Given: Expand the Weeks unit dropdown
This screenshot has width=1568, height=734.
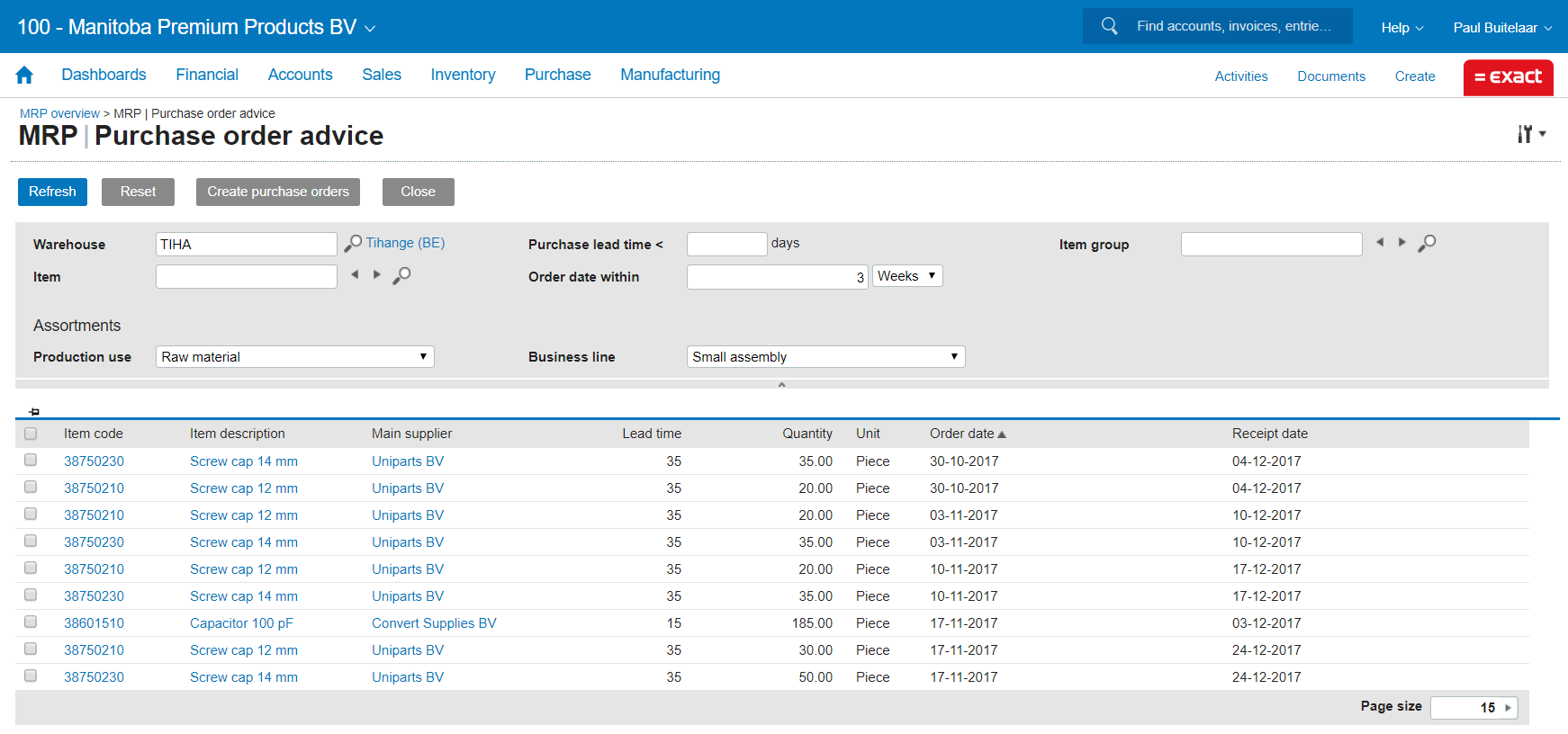Looking at the screenshot, I should pyautogui.click(x=906, y=276).
